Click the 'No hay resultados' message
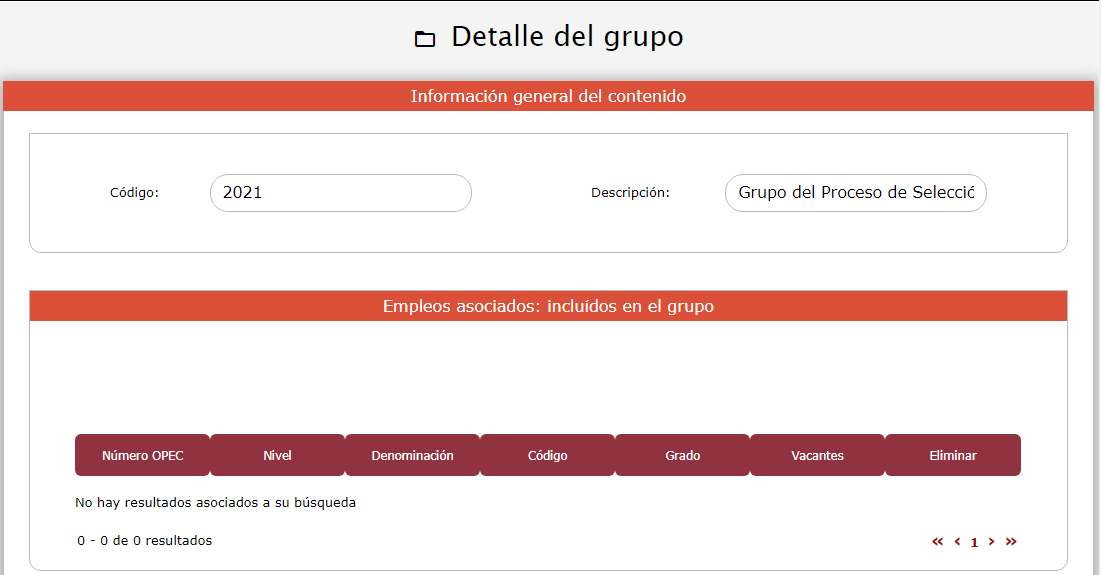 pos(215,503)
